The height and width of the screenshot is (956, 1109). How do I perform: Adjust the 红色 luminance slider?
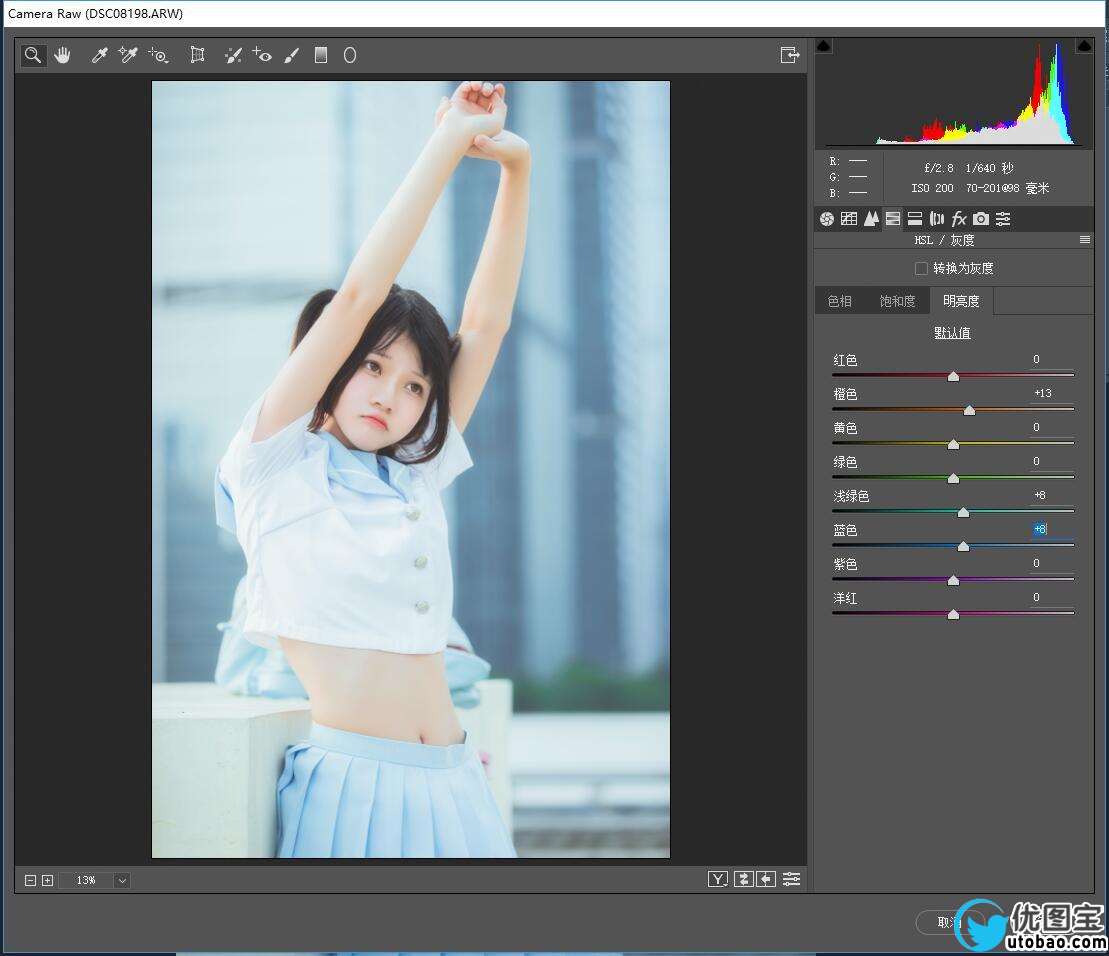[x=953, y=376]
